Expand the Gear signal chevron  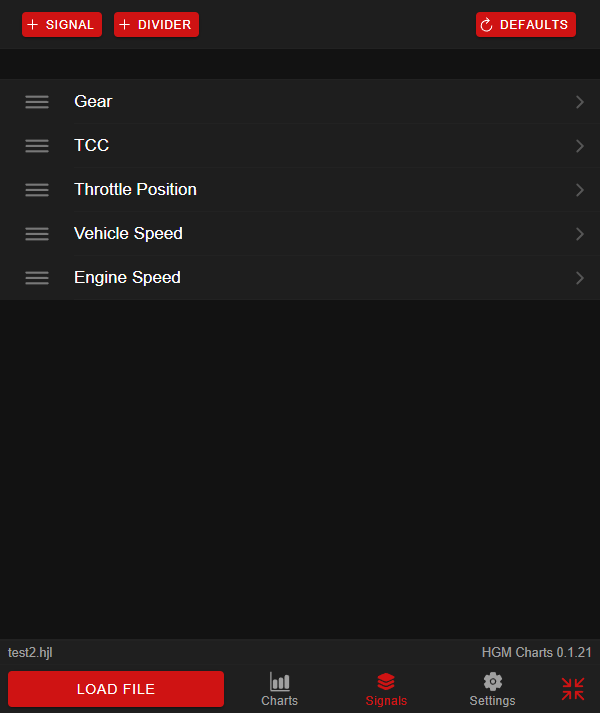click(x=579, y=102)
